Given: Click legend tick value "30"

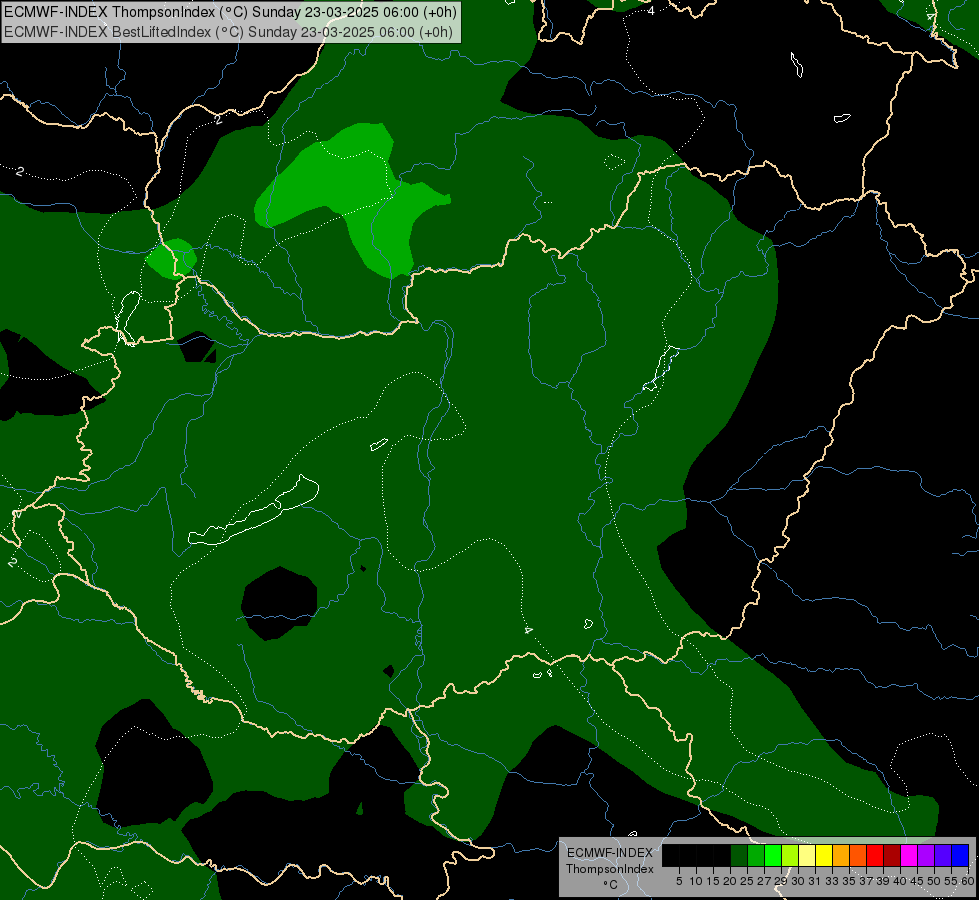Looking at the screenshot, I should pos(798,881).
